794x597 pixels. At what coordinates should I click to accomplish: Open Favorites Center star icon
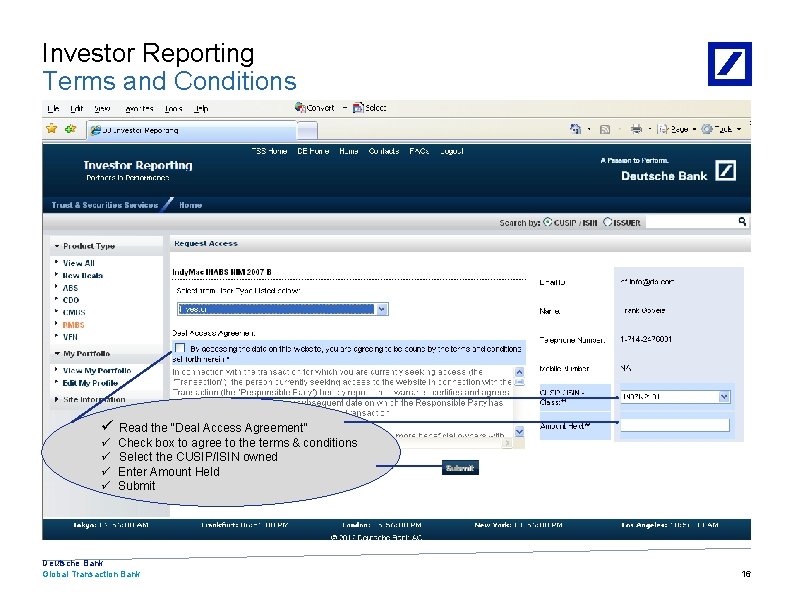pyautogui.click(x=52, y=129)
